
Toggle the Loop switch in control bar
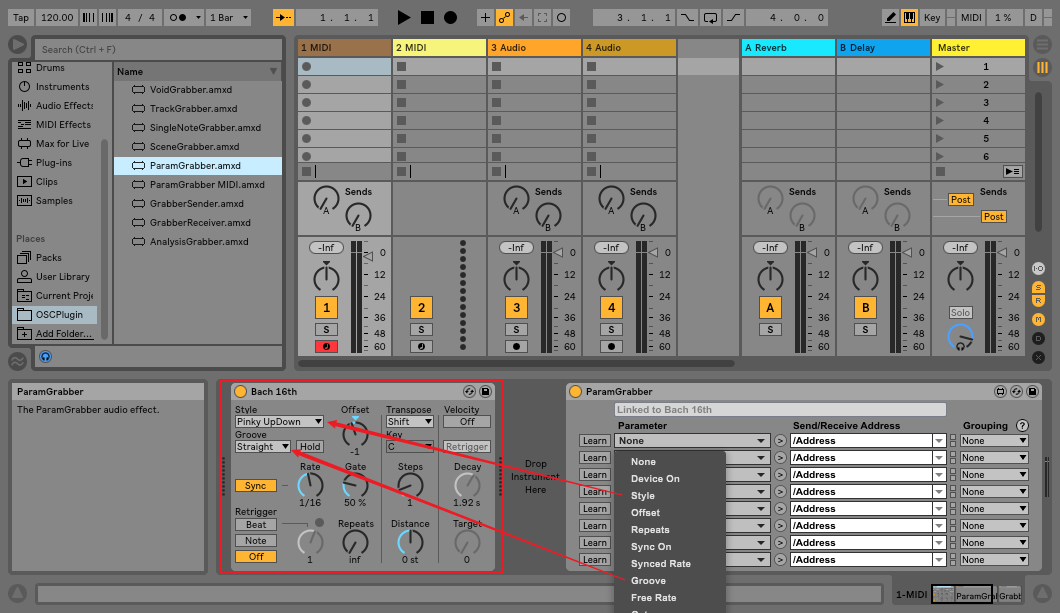[710, 18]
